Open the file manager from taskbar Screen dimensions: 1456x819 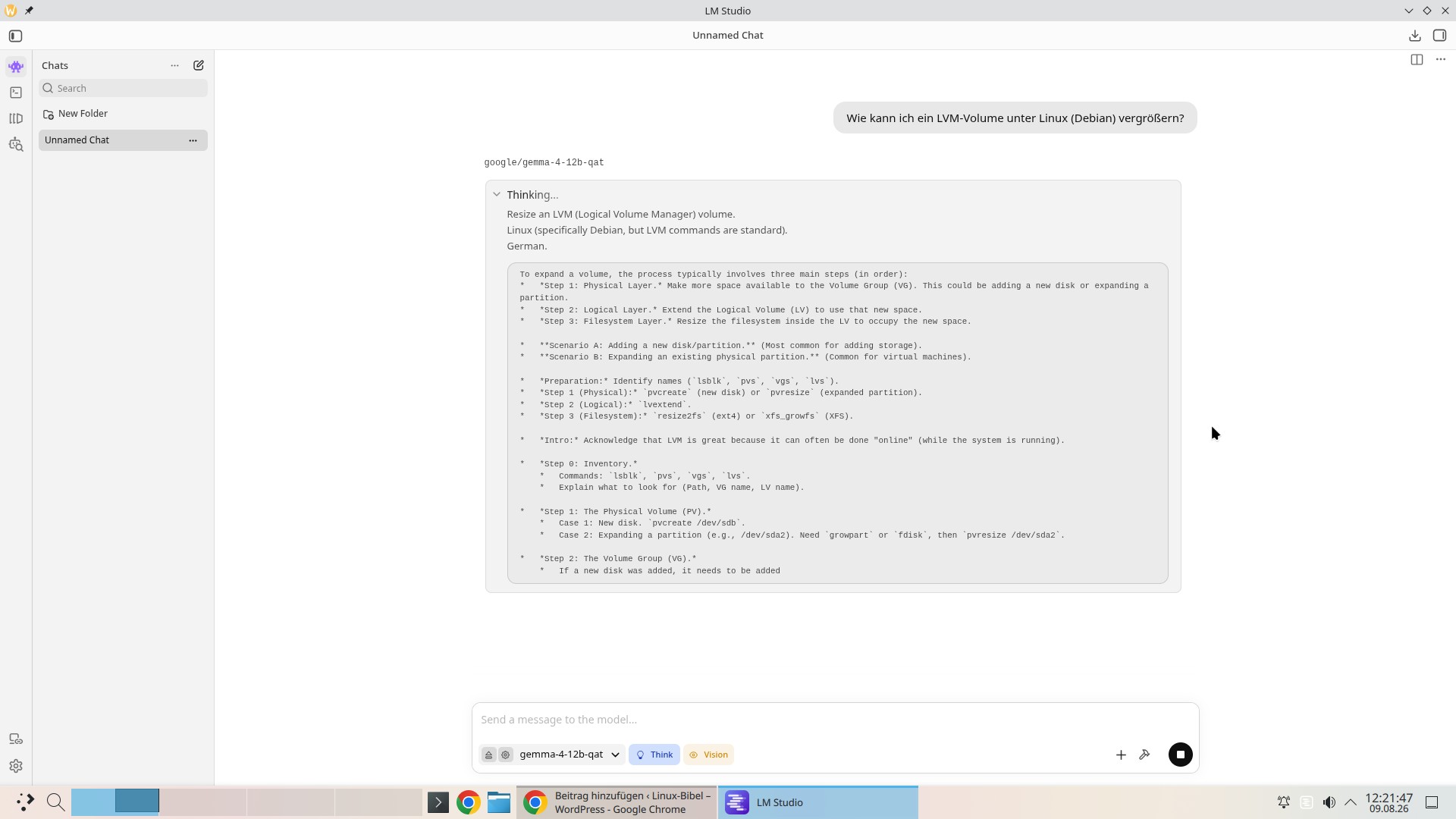coord(499,802)
